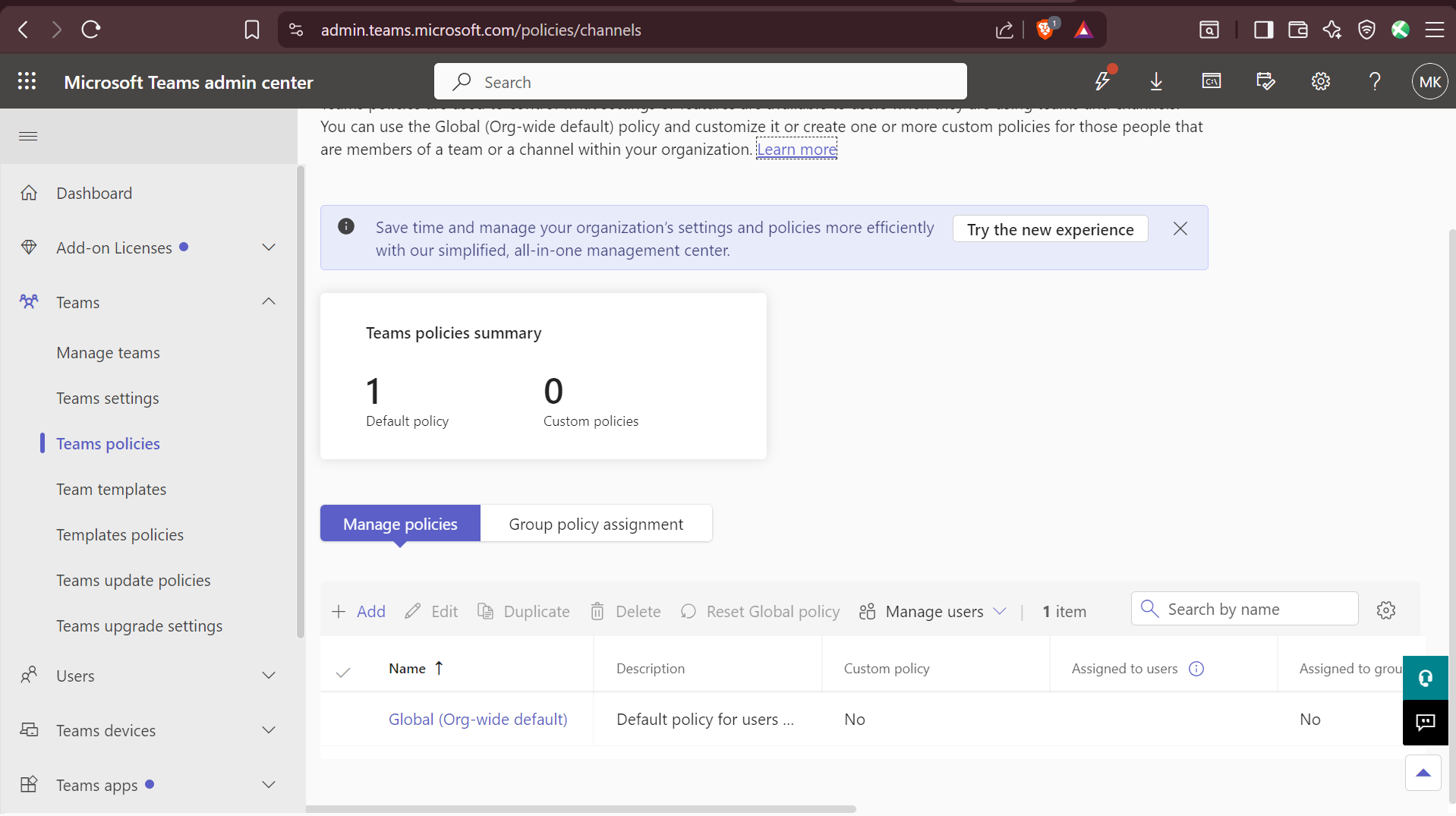Open Teams update policies
1456x816 pixels.
134,580
